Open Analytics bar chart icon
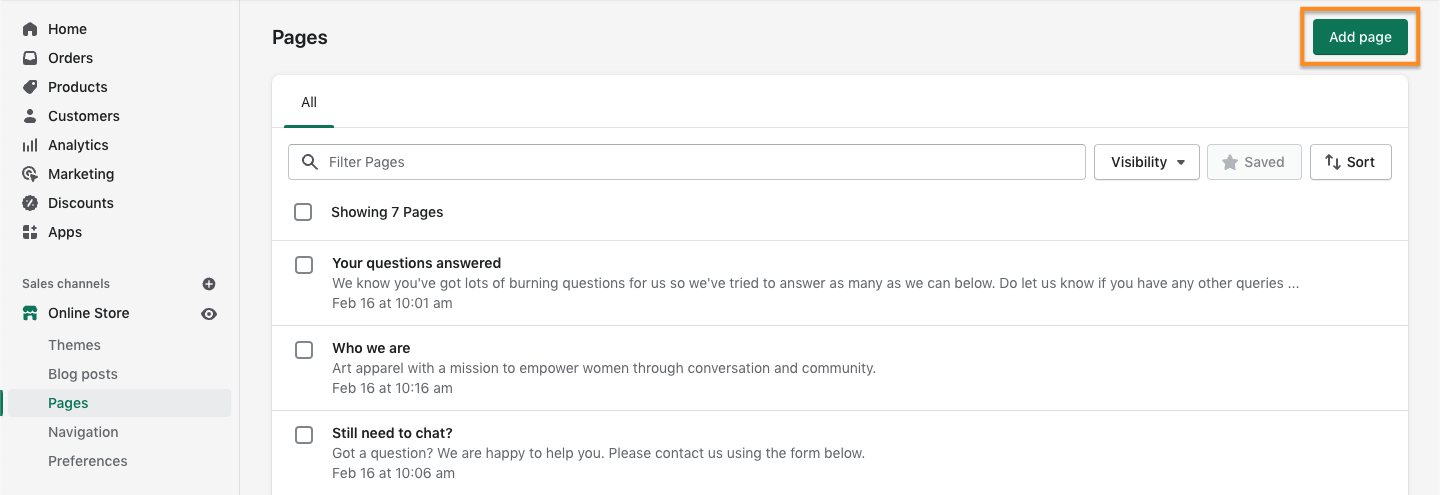The height and width of the screenshot is (495, 1440). [30, 145]
